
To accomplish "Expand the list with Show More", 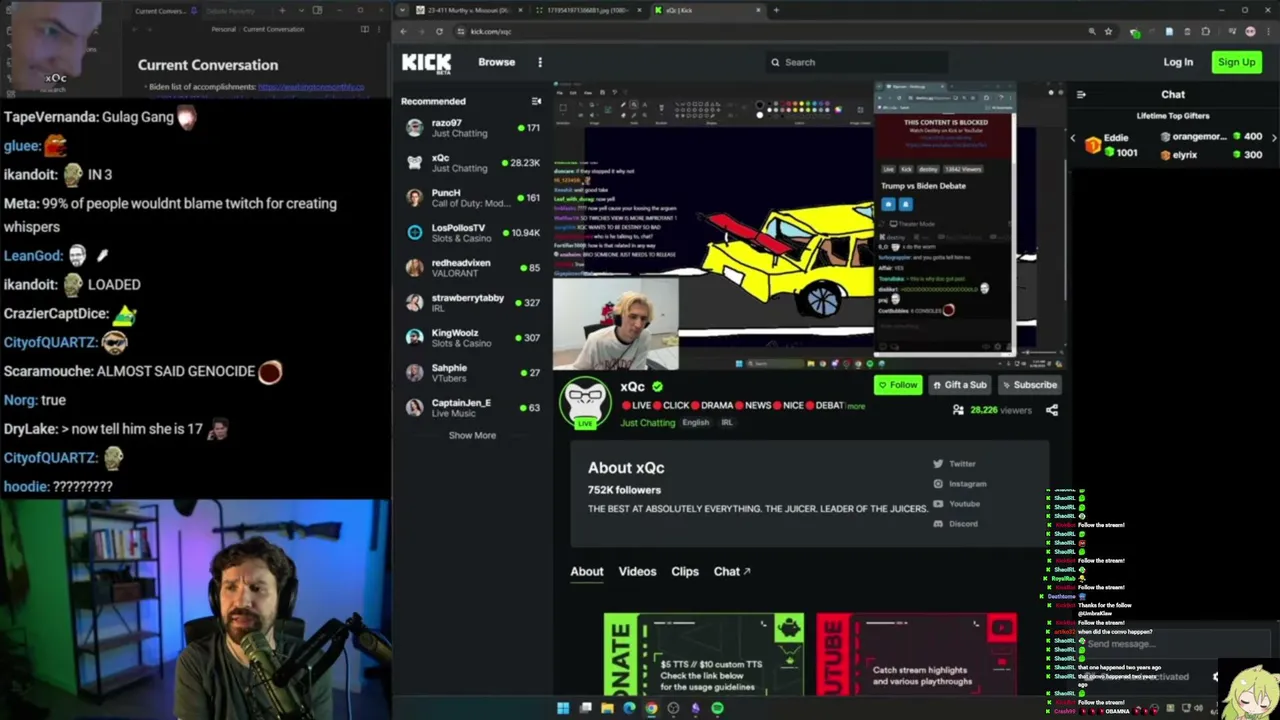I will (472, 436).
